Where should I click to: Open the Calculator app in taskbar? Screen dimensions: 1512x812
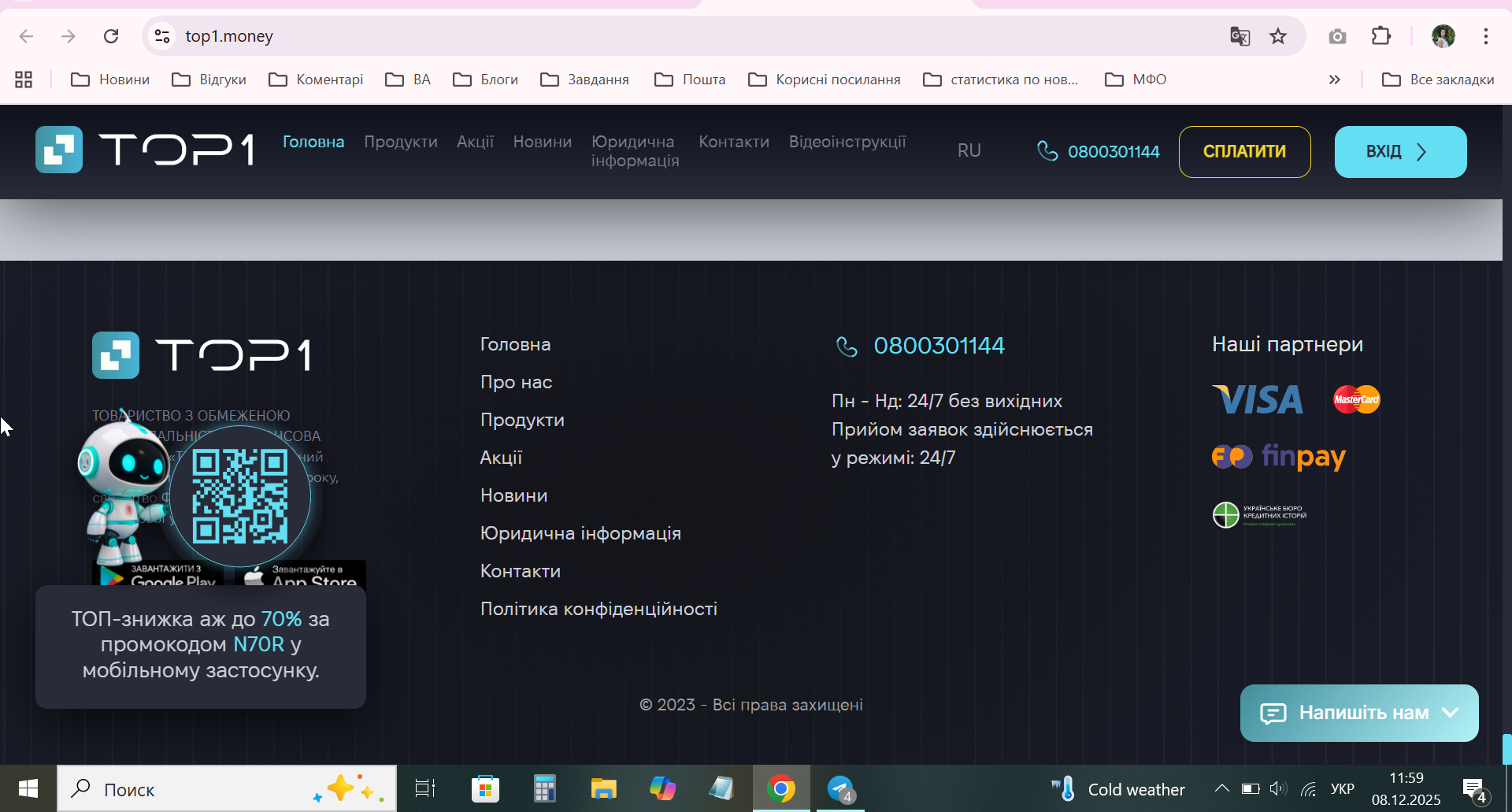tap(544, 788)
